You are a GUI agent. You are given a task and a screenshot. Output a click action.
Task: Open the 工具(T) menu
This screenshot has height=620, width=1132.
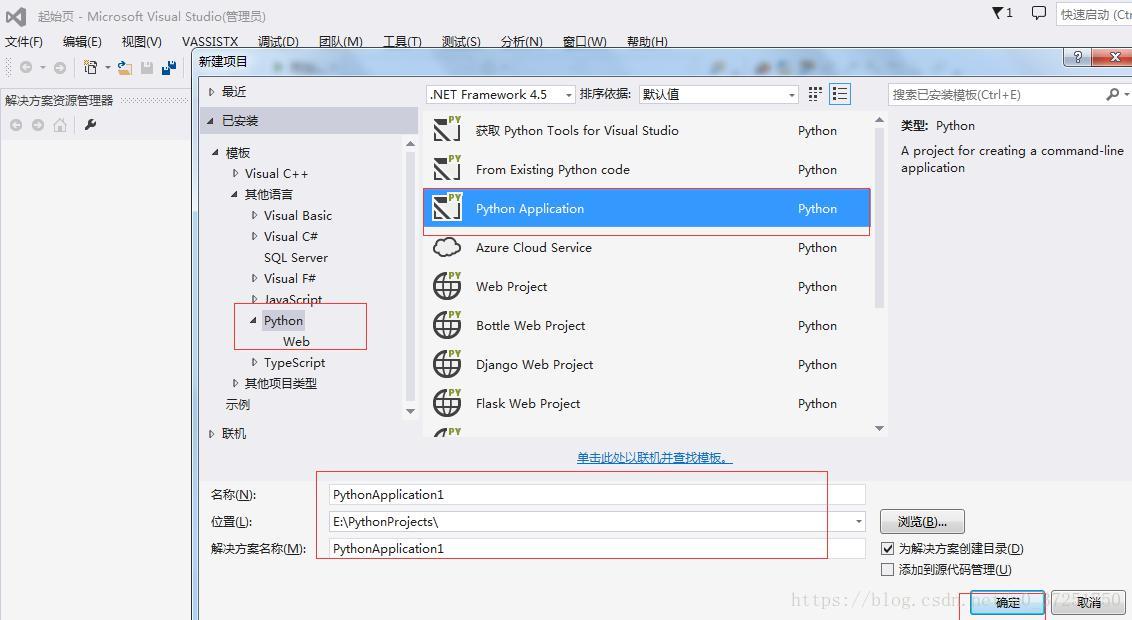[x=402, y=42]
